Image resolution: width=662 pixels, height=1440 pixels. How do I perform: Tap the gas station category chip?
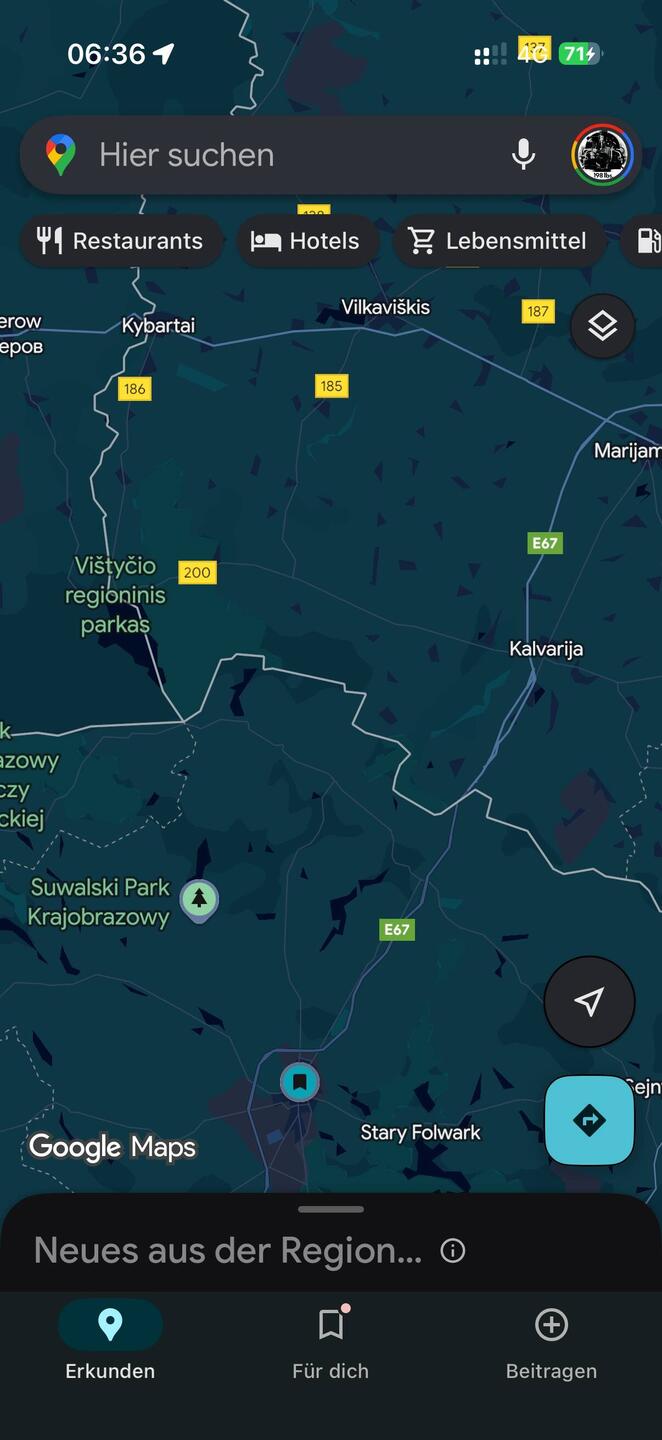coord(645,241)
